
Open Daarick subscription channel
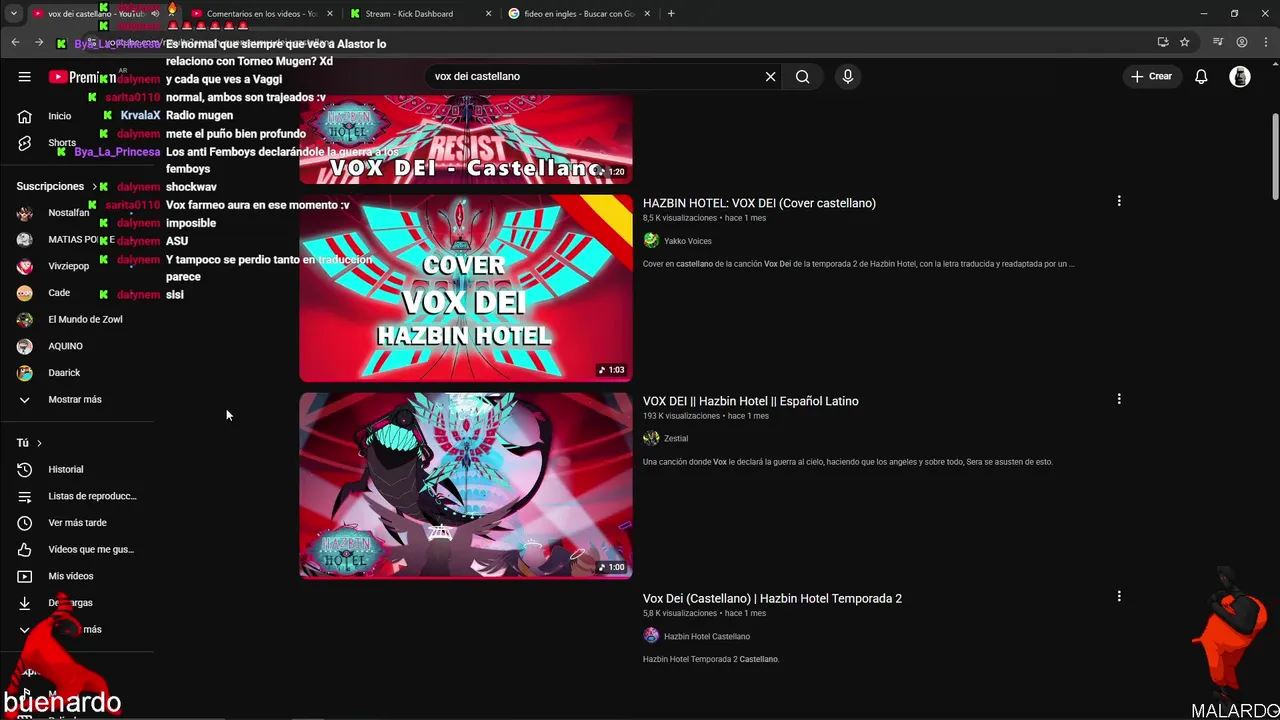(64, 372)
